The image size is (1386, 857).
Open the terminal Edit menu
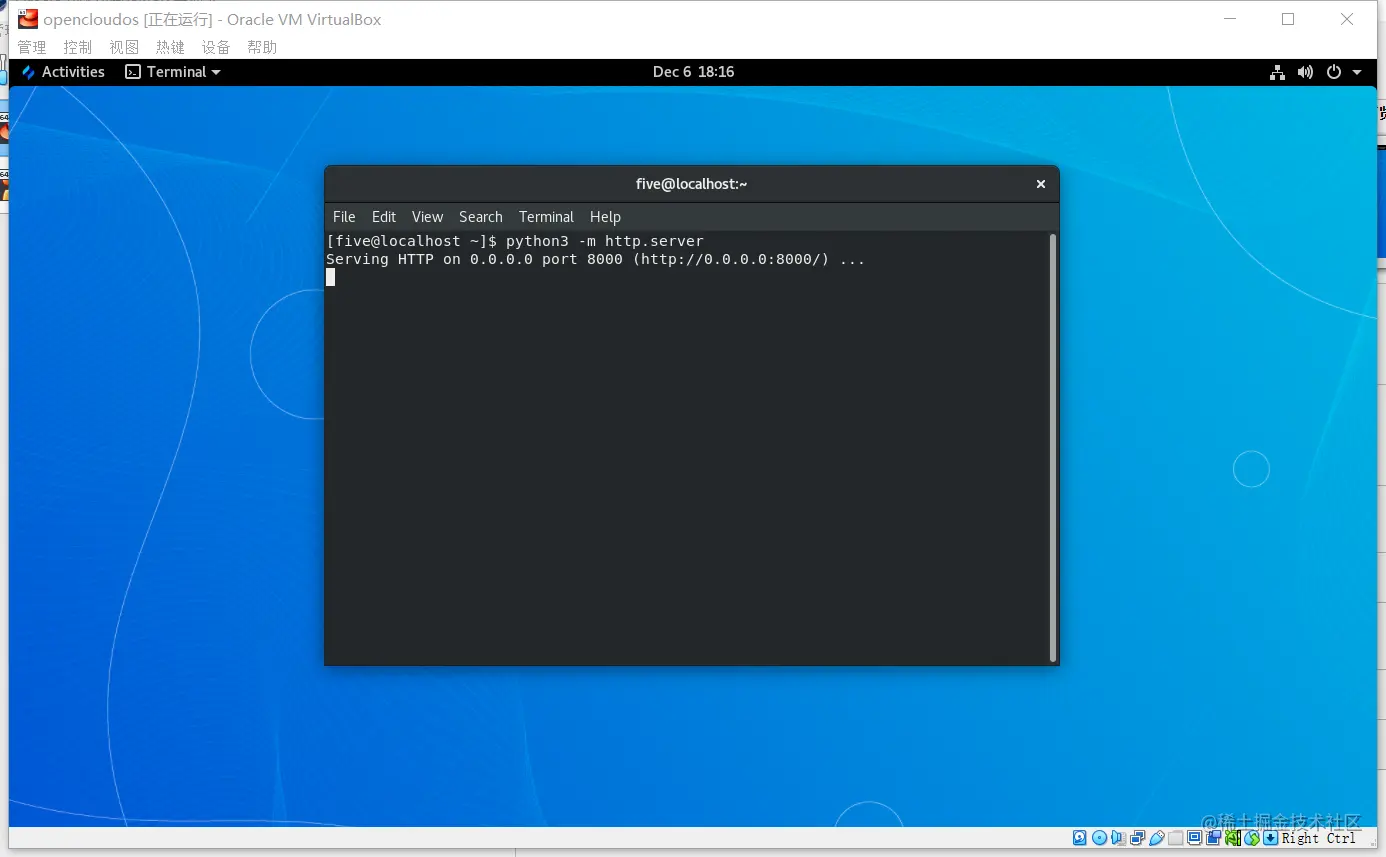[x=384, y=217]
